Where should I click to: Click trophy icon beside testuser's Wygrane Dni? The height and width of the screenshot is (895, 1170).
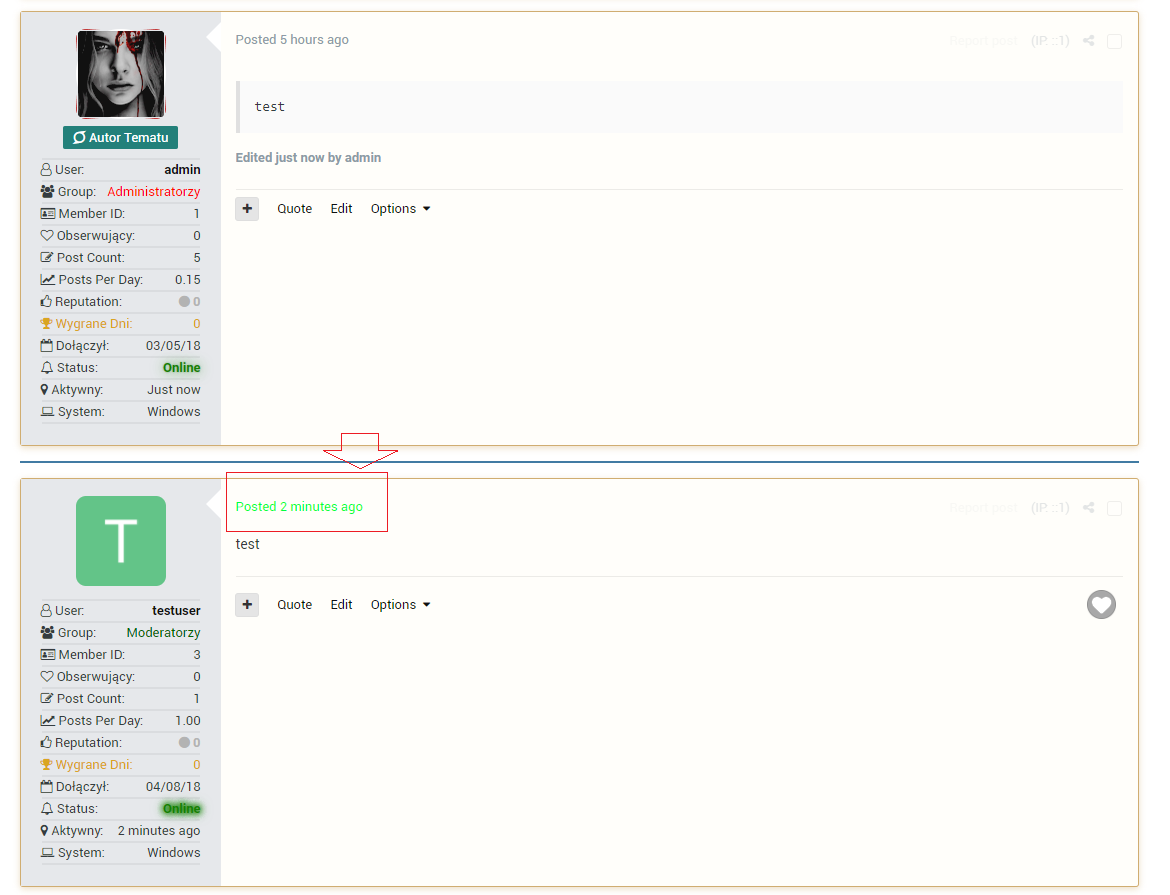46,765
